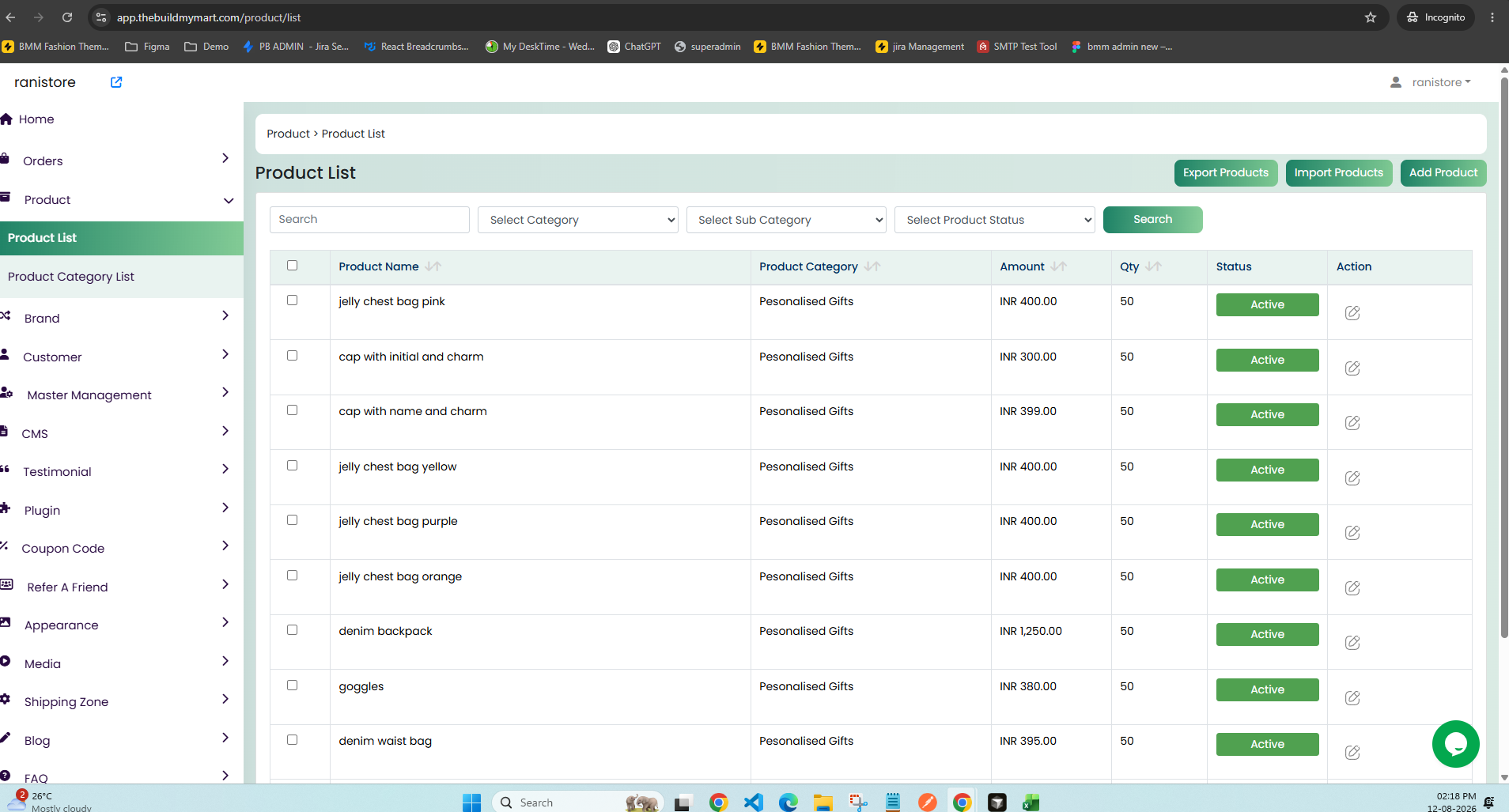
Task: Click edit icon for jelly chest bag purple
Action: (1352, 533)
